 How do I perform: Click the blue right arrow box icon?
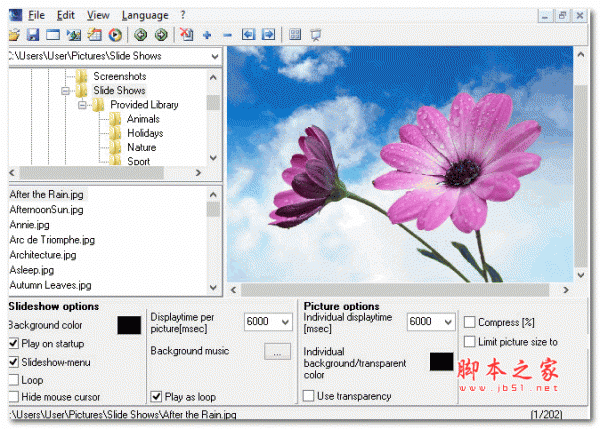pyautogui.click(x=268, y=35)
